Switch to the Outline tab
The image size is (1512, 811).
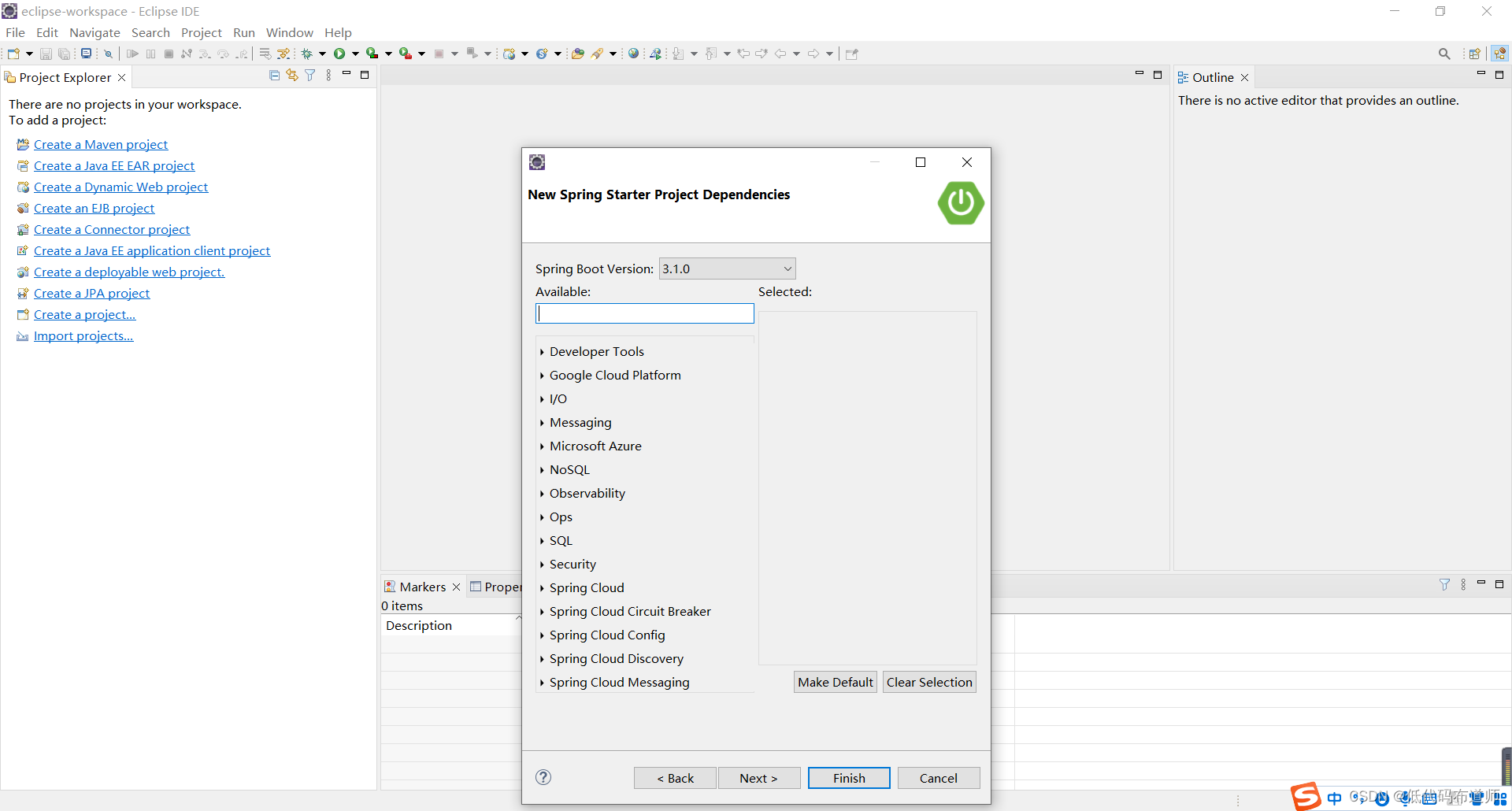[x=1213, y=77]
